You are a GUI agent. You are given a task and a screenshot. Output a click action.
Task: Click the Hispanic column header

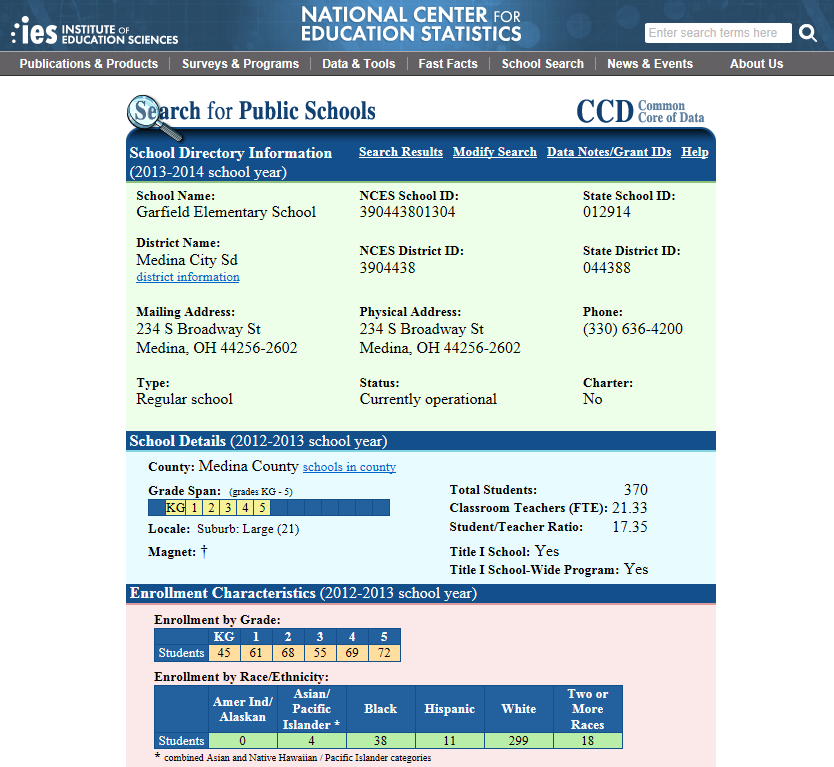pyautogui.click(x=449, y=709)
